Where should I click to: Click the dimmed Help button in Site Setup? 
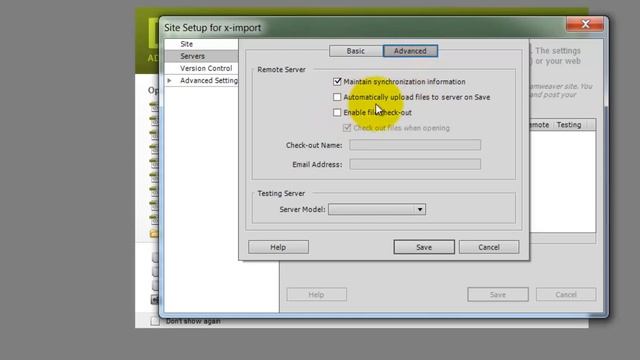(317, 294)
